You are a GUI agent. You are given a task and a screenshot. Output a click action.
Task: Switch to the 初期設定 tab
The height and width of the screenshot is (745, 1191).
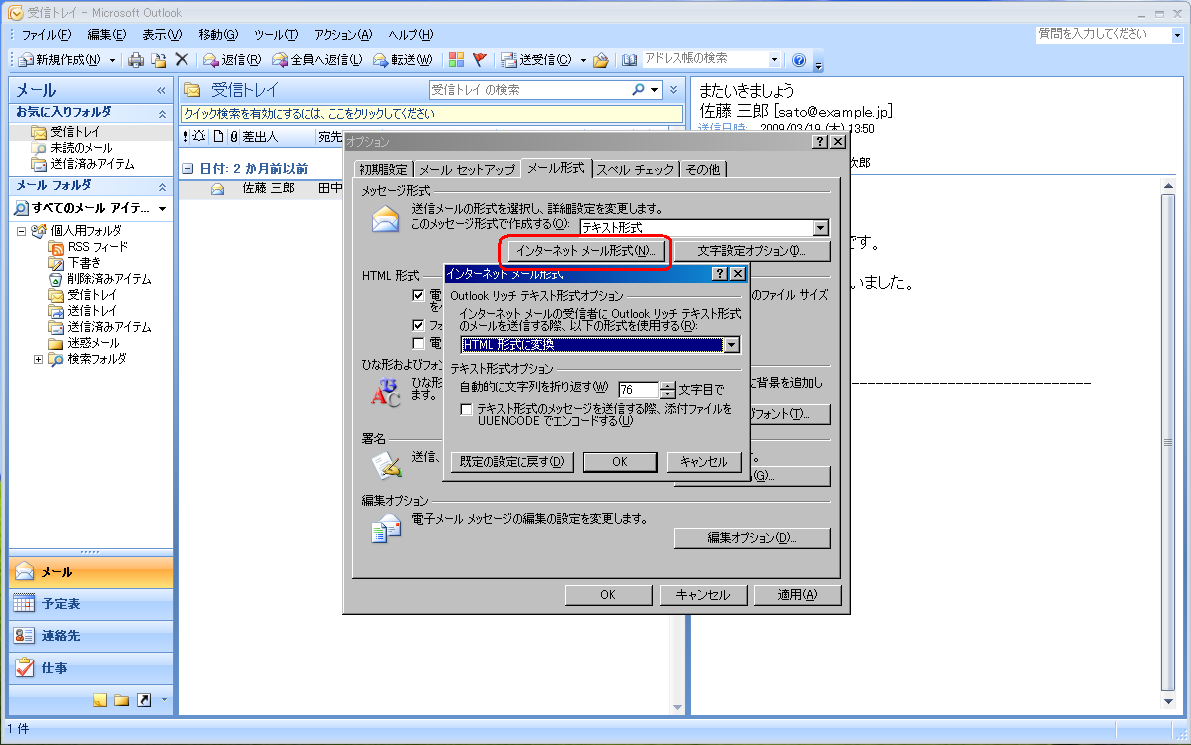pos(384,169)
